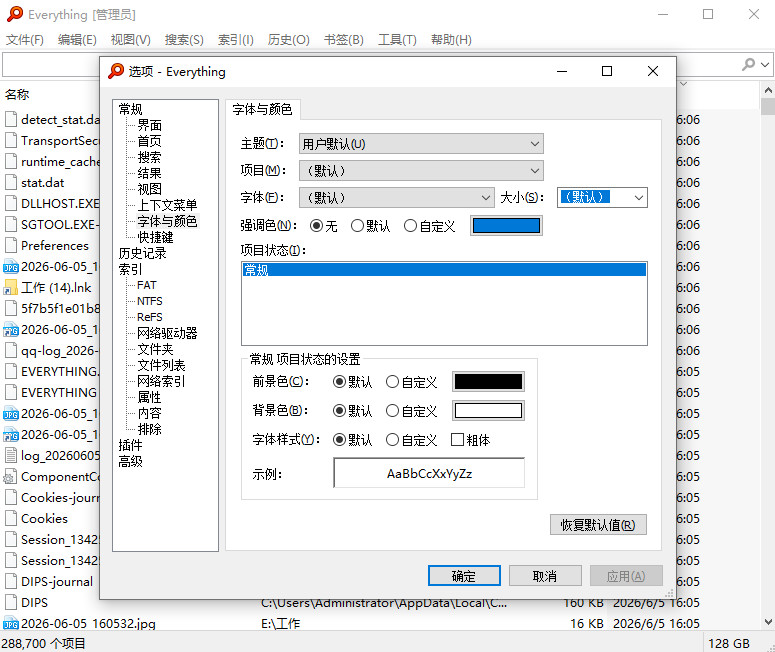Click the file icon beside DIPS-journal
775x652 pixels.
coord(10,582)
